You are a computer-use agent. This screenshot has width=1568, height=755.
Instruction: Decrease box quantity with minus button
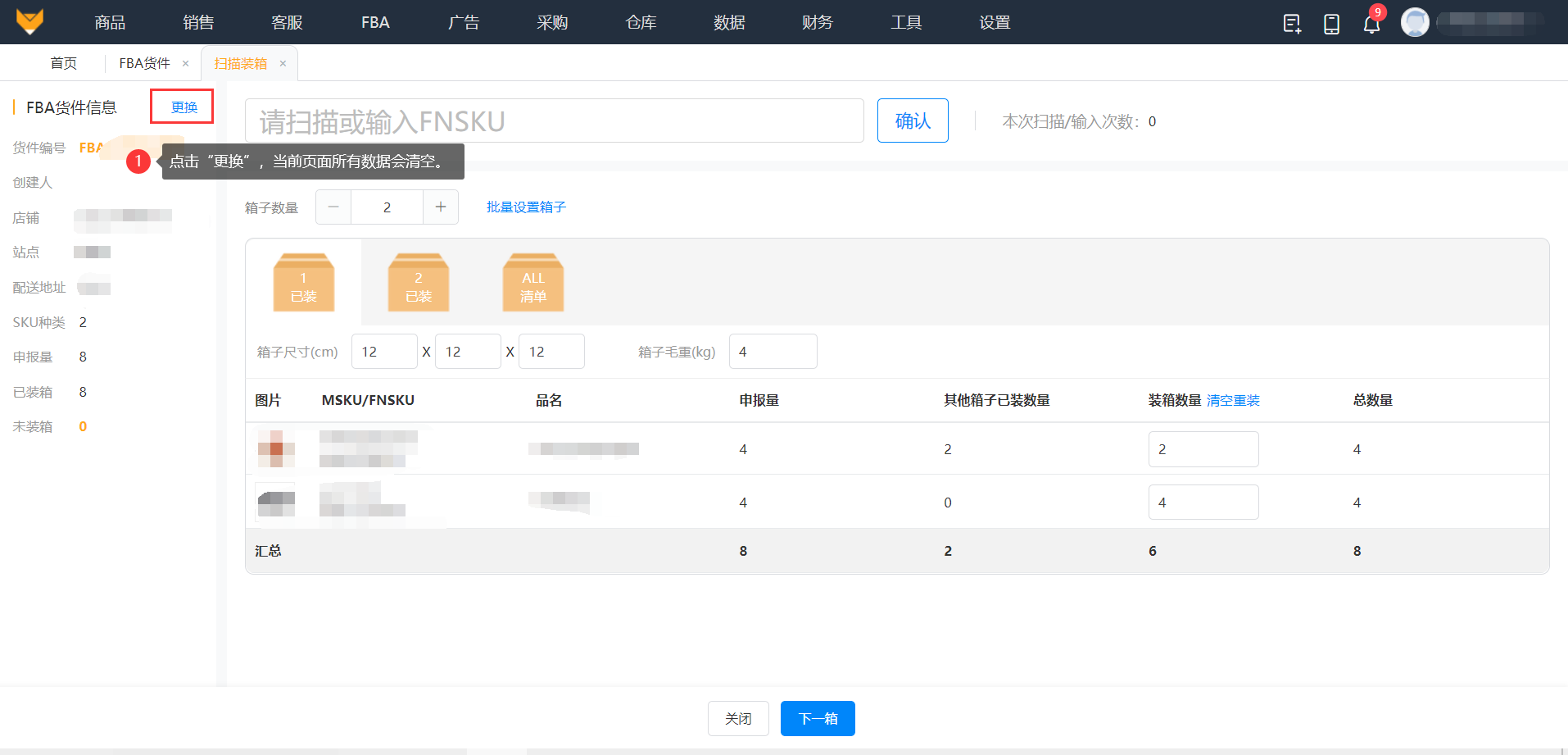(x=333, y=207)
